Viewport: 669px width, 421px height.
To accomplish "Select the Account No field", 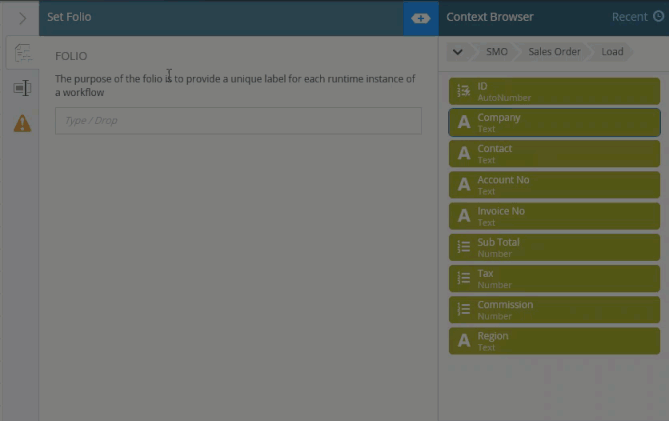I will [x=554, y=185].
